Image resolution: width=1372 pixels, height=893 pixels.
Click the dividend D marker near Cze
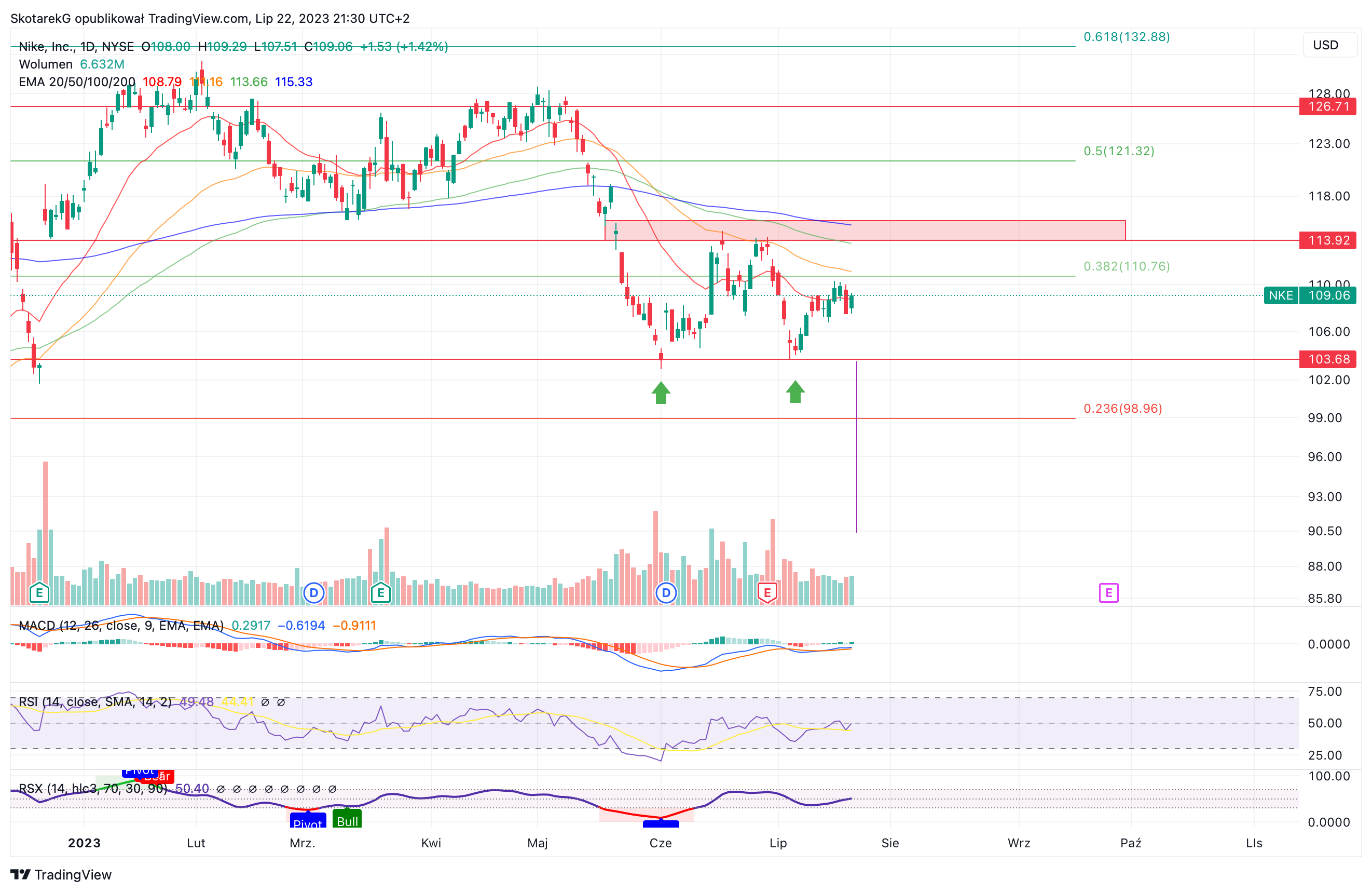coord(666,592)
